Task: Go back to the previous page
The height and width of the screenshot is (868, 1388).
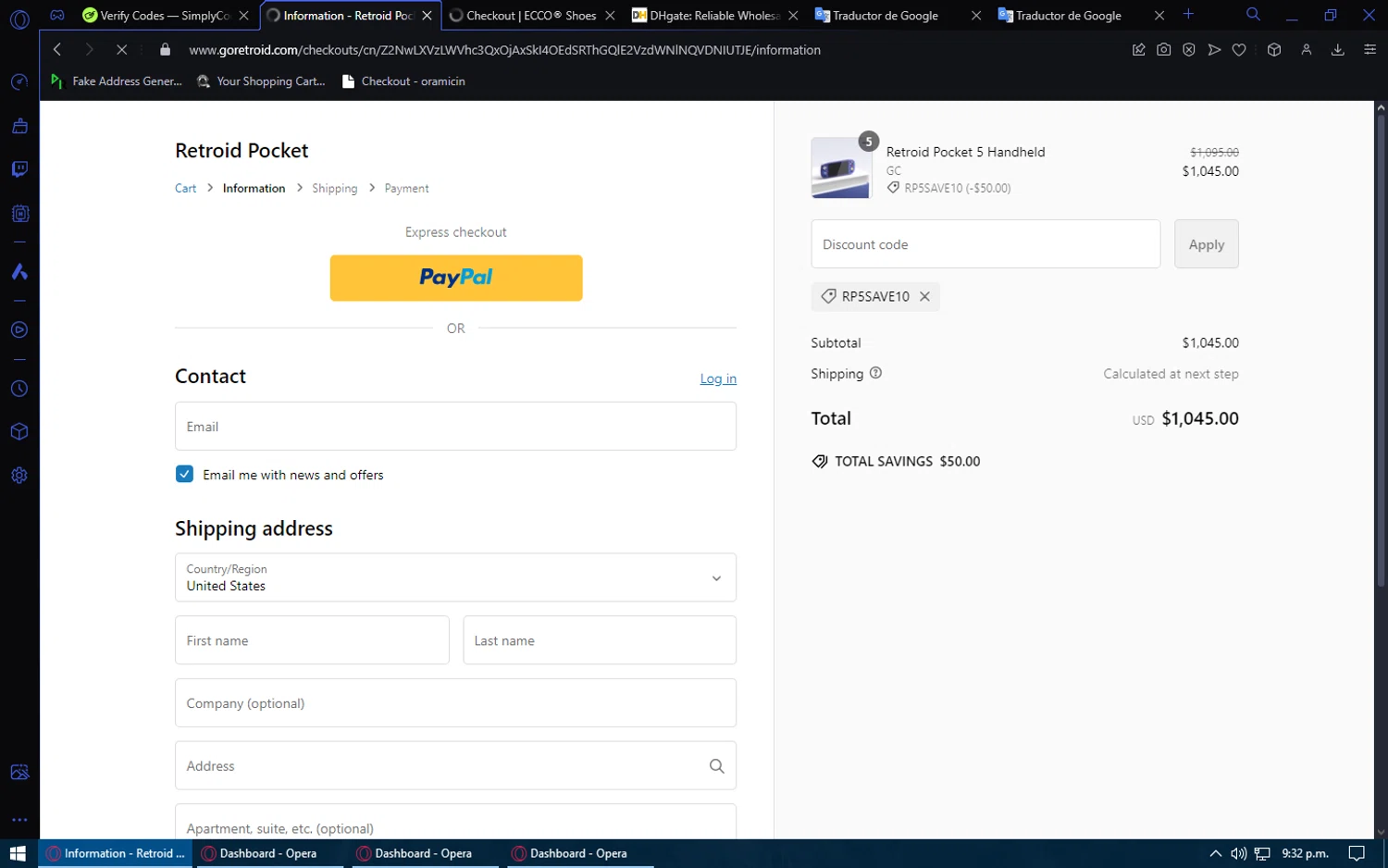Action: point(57,50)
